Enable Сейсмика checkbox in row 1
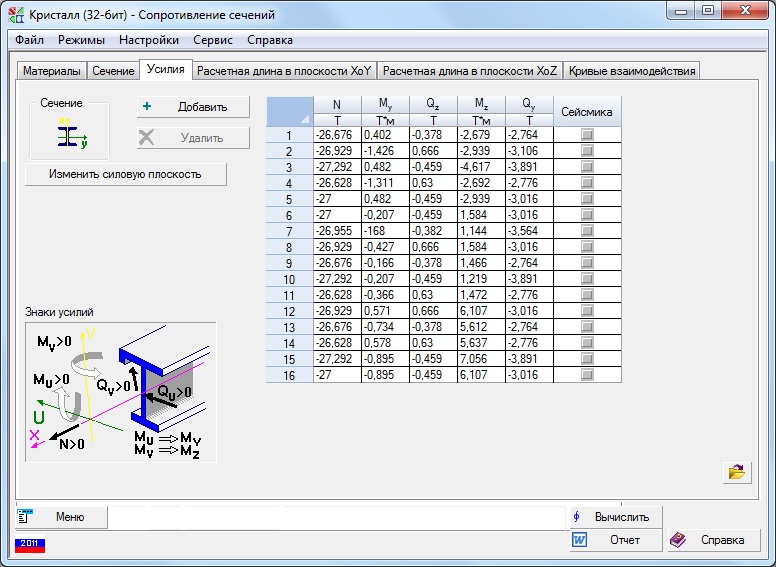 tap(587, 135)
